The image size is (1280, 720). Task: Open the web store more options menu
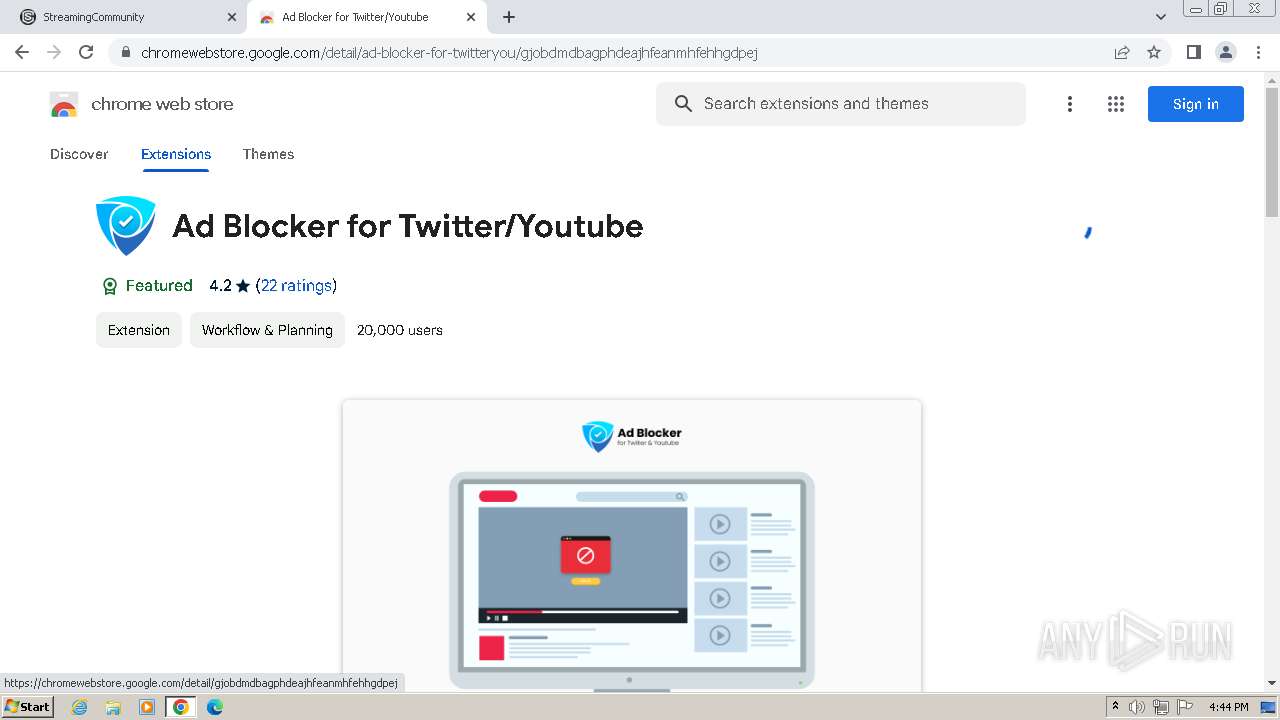1070,104
